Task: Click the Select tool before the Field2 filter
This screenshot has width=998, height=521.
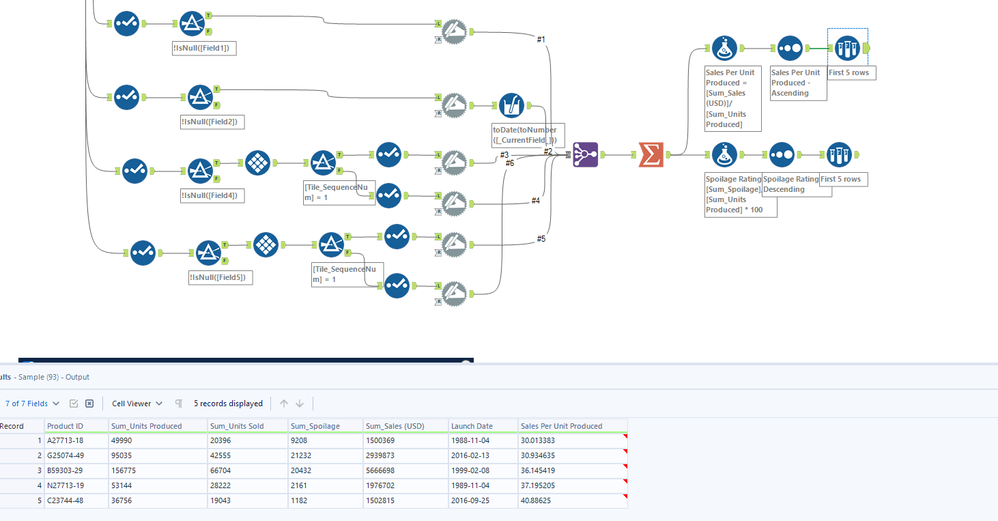Action: [x=126, y=97]
